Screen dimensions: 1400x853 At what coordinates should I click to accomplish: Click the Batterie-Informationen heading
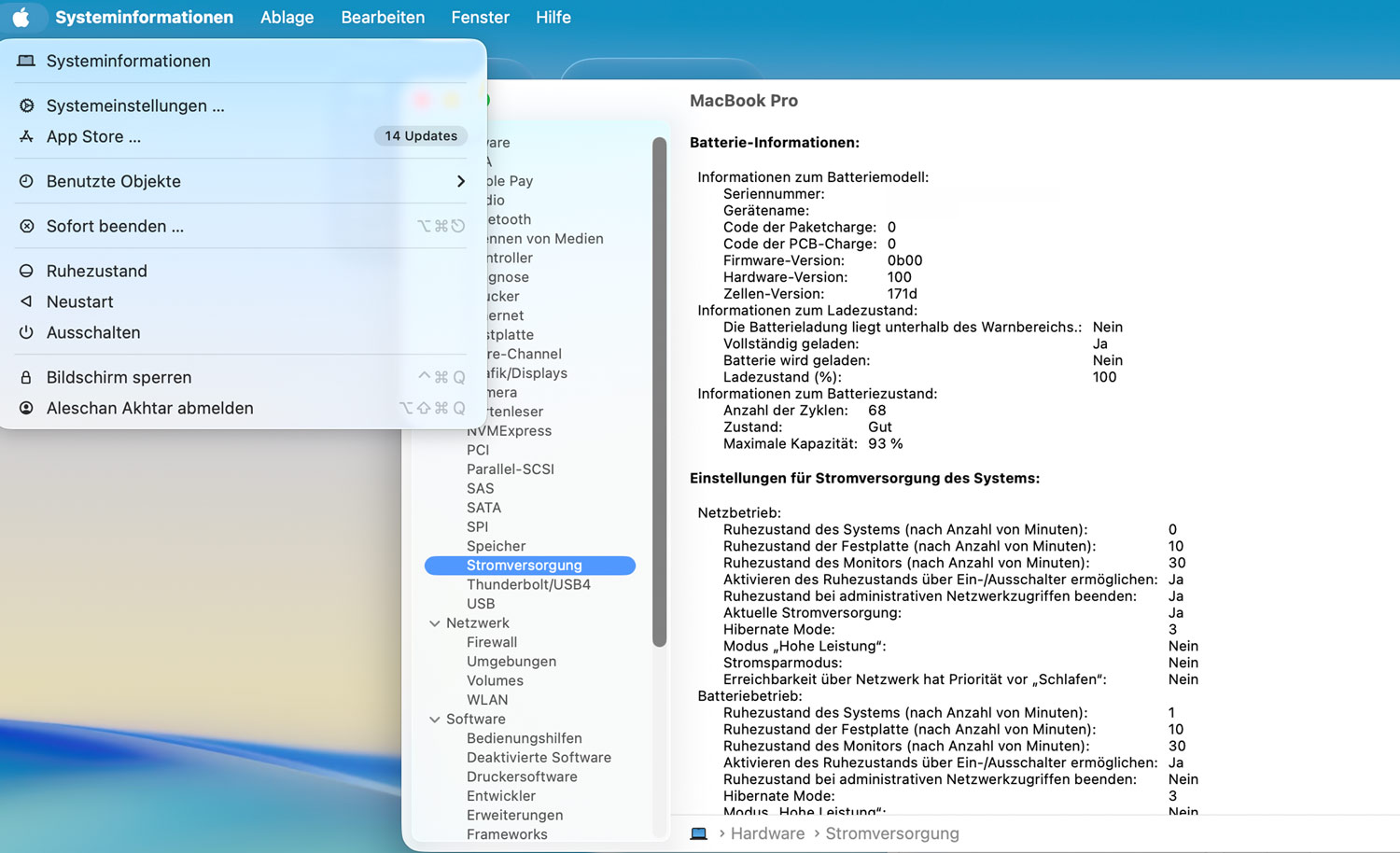pyautogui.click(x=775, y=143)
